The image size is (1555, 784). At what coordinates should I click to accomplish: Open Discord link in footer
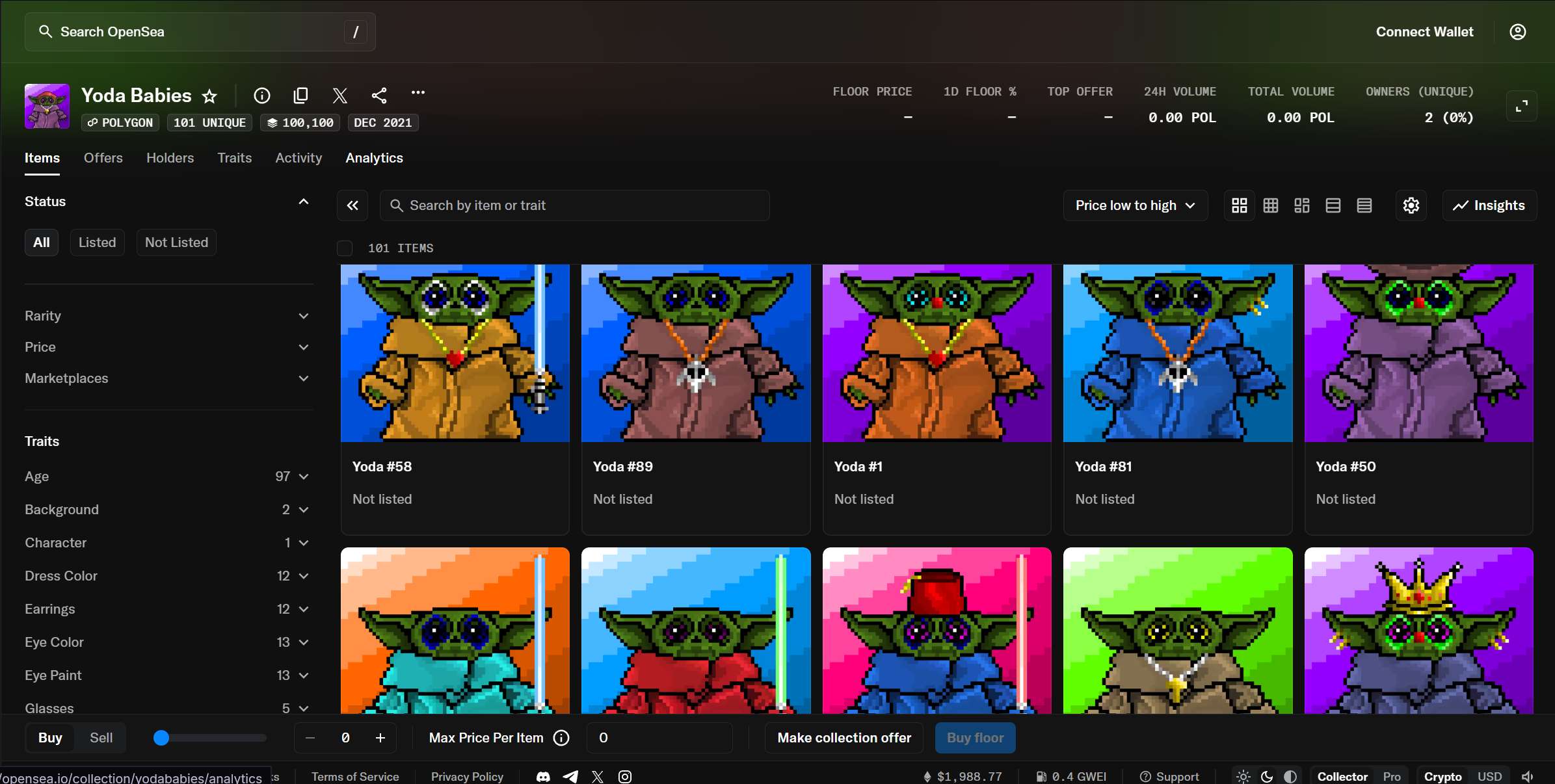coord(543,776)
